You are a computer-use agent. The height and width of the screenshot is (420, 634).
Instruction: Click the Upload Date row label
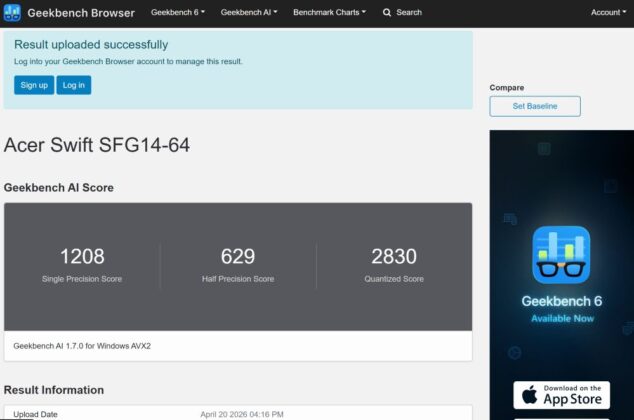pos(35,414)
